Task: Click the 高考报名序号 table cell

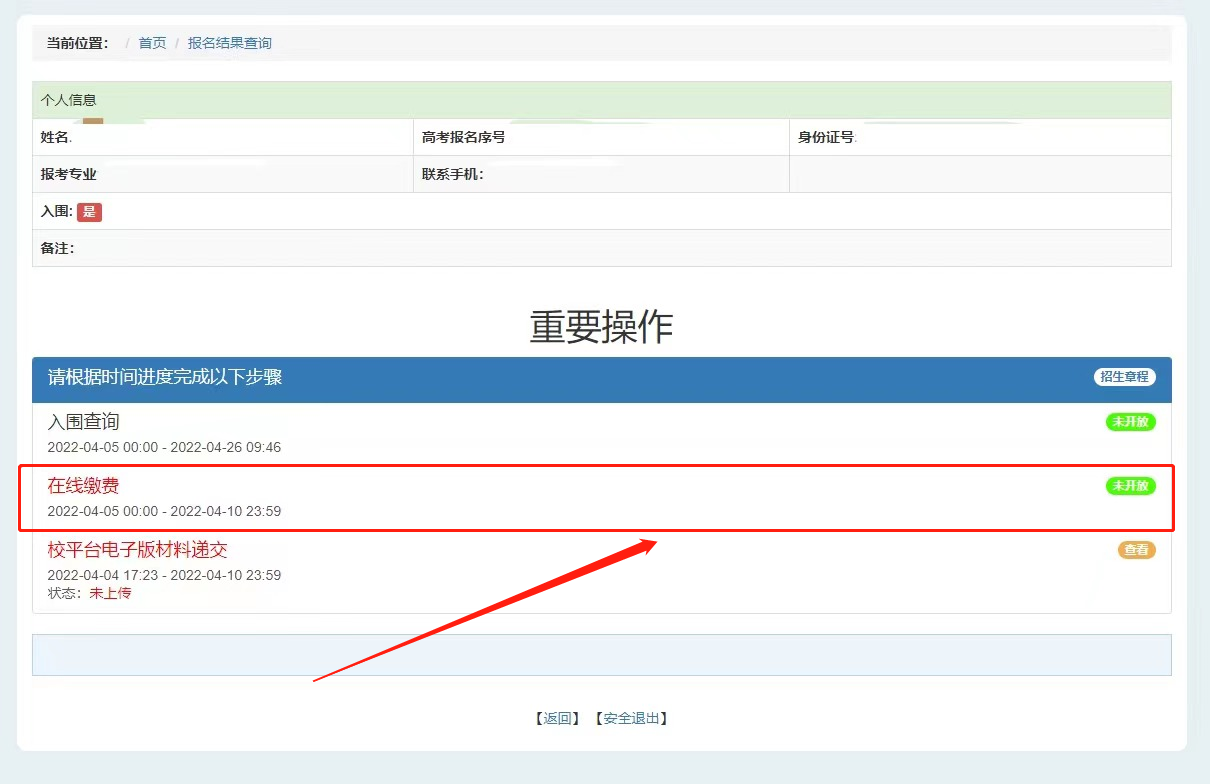Action: [x=600, y=137]
